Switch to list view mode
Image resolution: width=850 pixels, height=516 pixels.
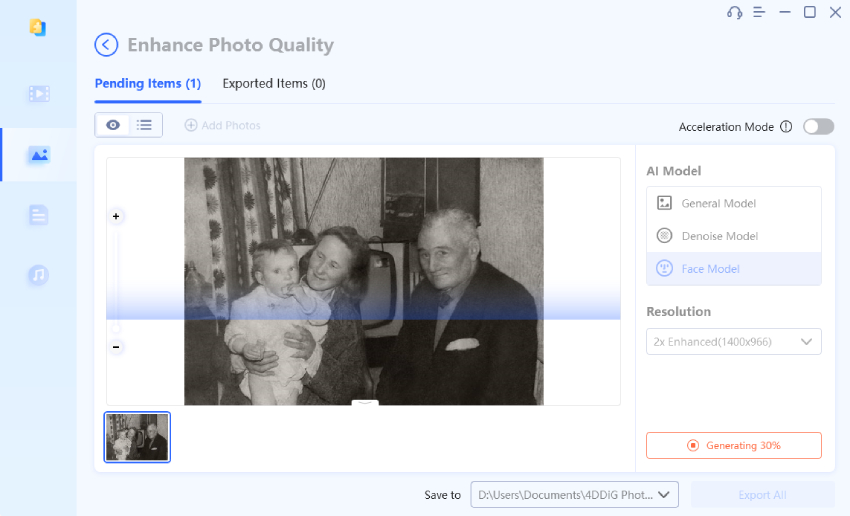[x=145, y=125]
